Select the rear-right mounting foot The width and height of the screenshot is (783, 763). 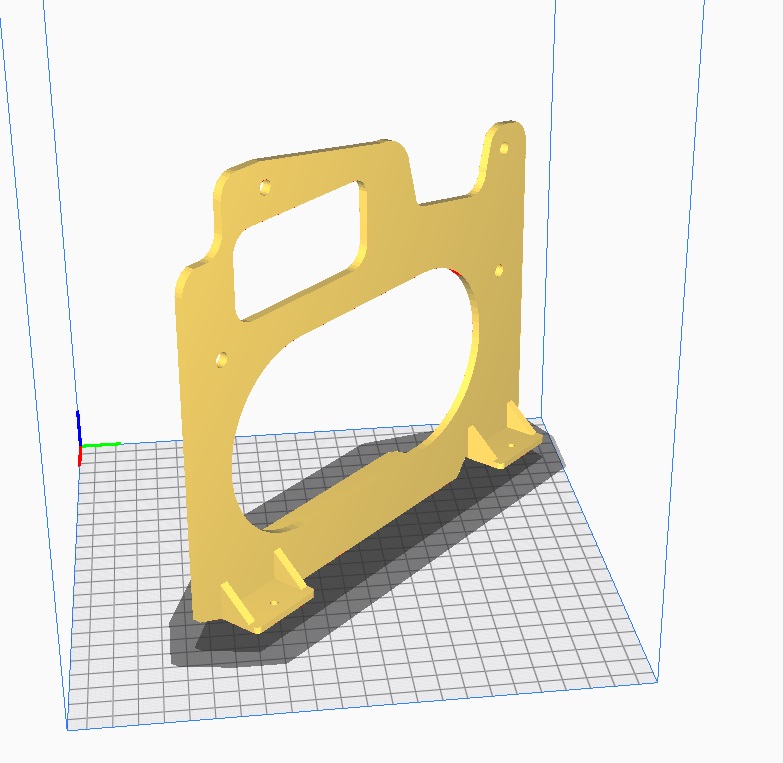click(505, 440)
